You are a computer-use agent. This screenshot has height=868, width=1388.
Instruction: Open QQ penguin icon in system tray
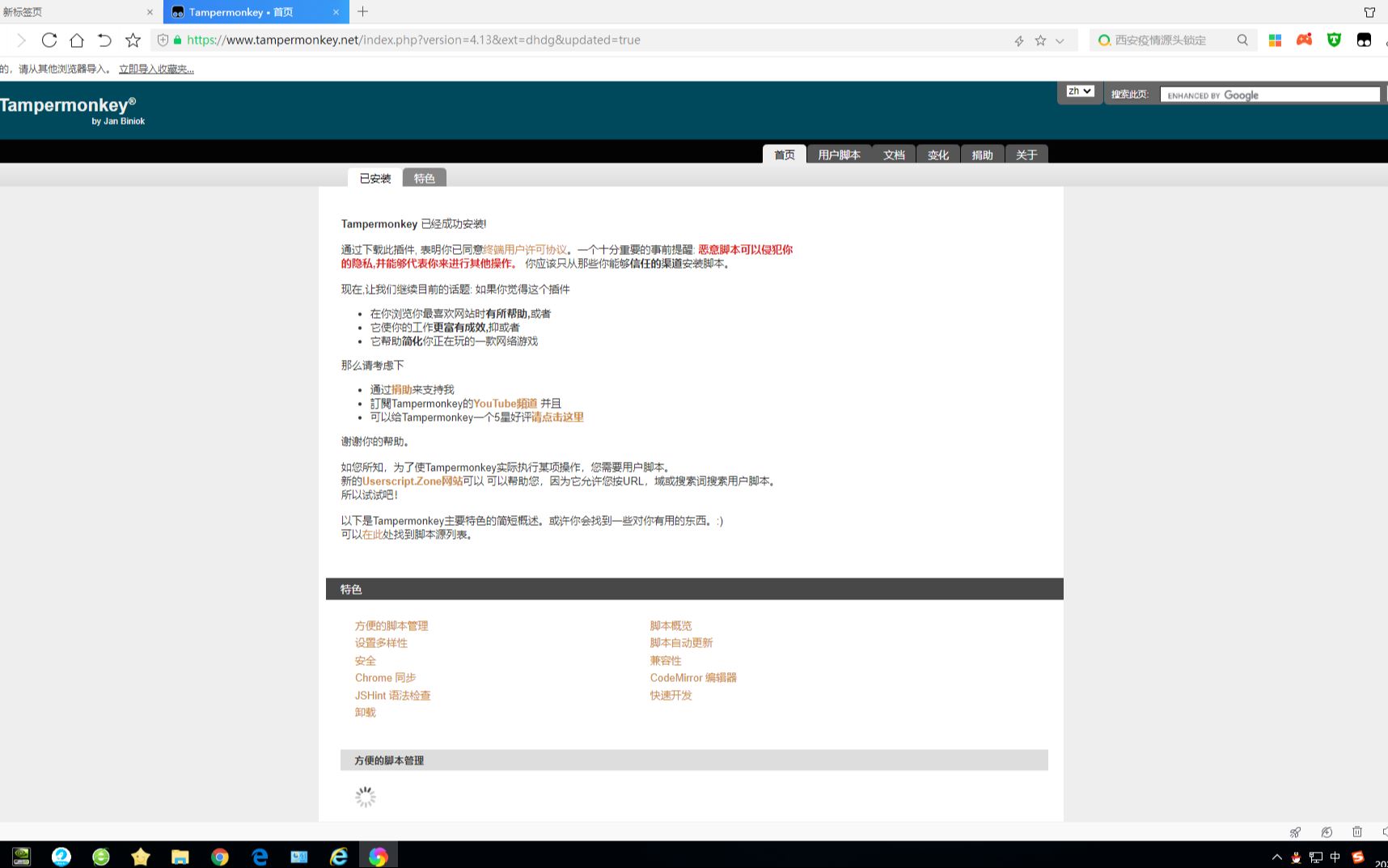[x=1296, y=857]
